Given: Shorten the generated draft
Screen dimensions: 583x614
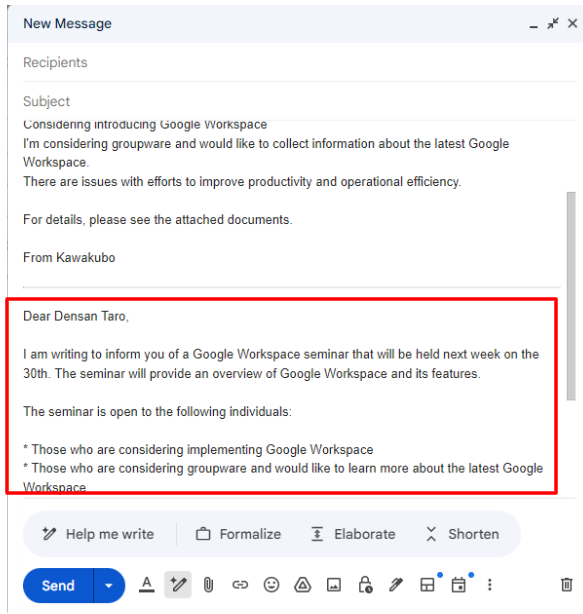Looking at the screenshot, I should pos(462,534).
